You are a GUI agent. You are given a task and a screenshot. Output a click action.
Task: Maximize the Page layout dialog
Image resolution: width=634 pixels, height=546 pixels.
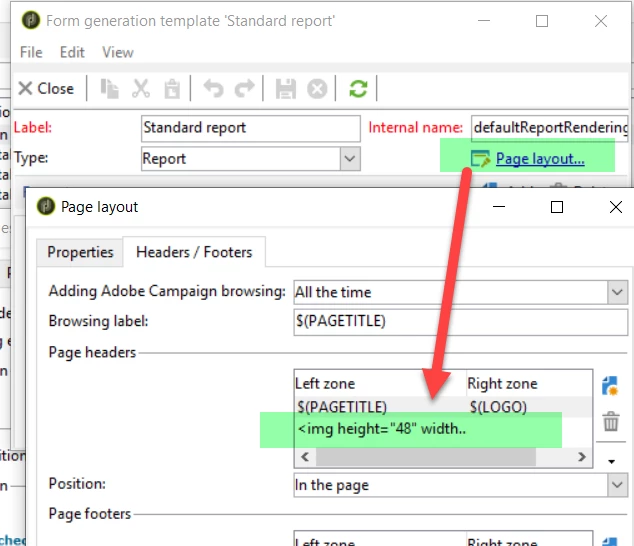[557, 207]
